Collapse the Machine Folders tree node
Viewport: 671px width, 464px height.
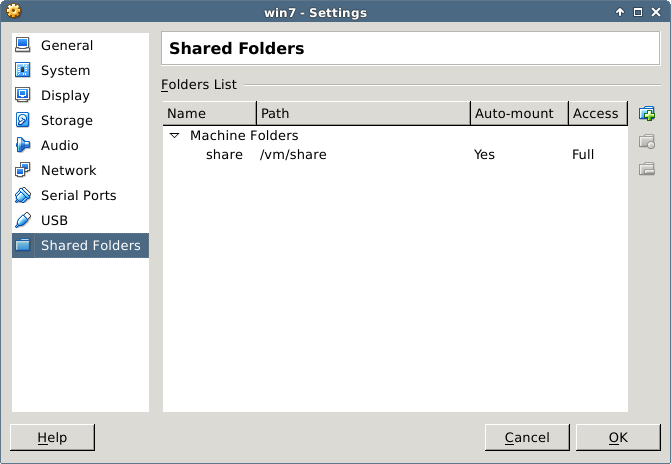coord(174,136)
